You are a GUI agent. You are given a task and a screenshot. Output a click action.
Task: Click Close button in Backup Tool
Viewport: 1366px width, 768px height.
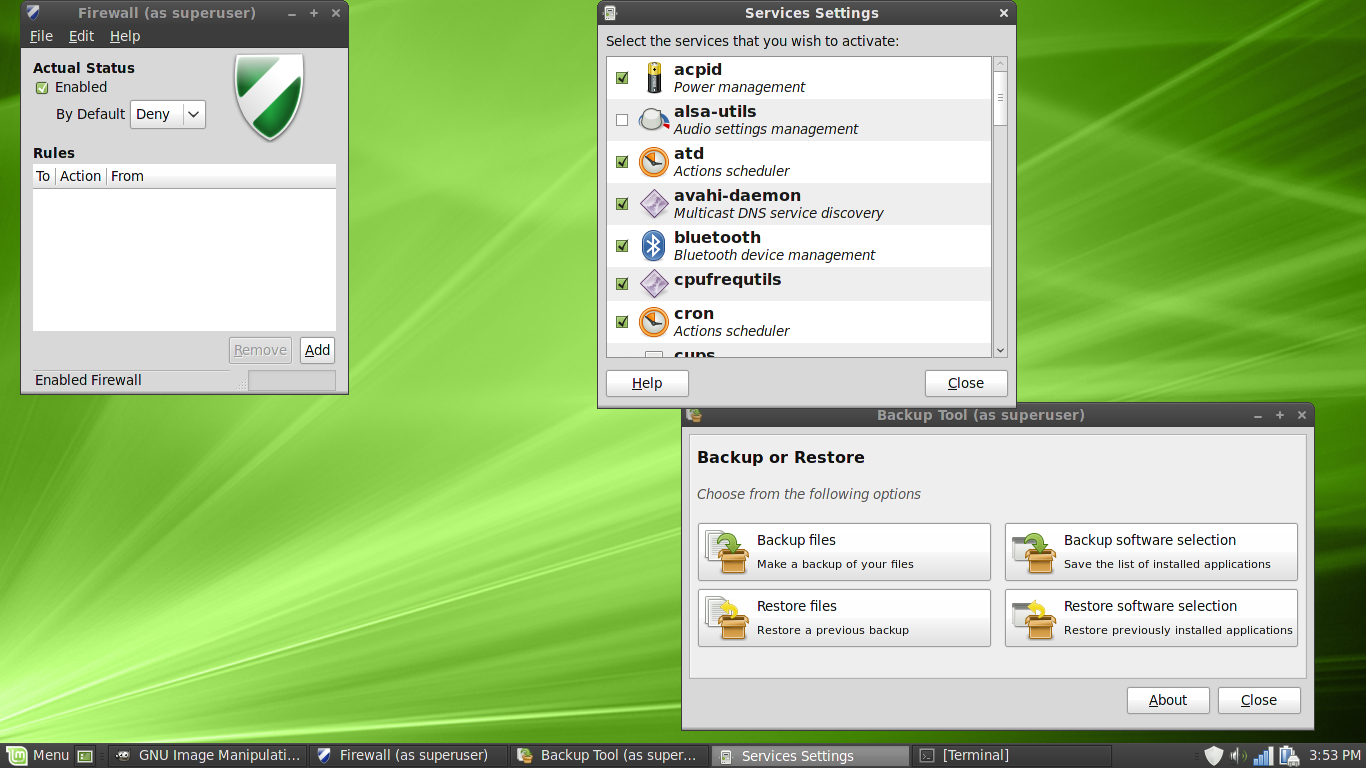pyautogui.click(x=1259, y=700)
